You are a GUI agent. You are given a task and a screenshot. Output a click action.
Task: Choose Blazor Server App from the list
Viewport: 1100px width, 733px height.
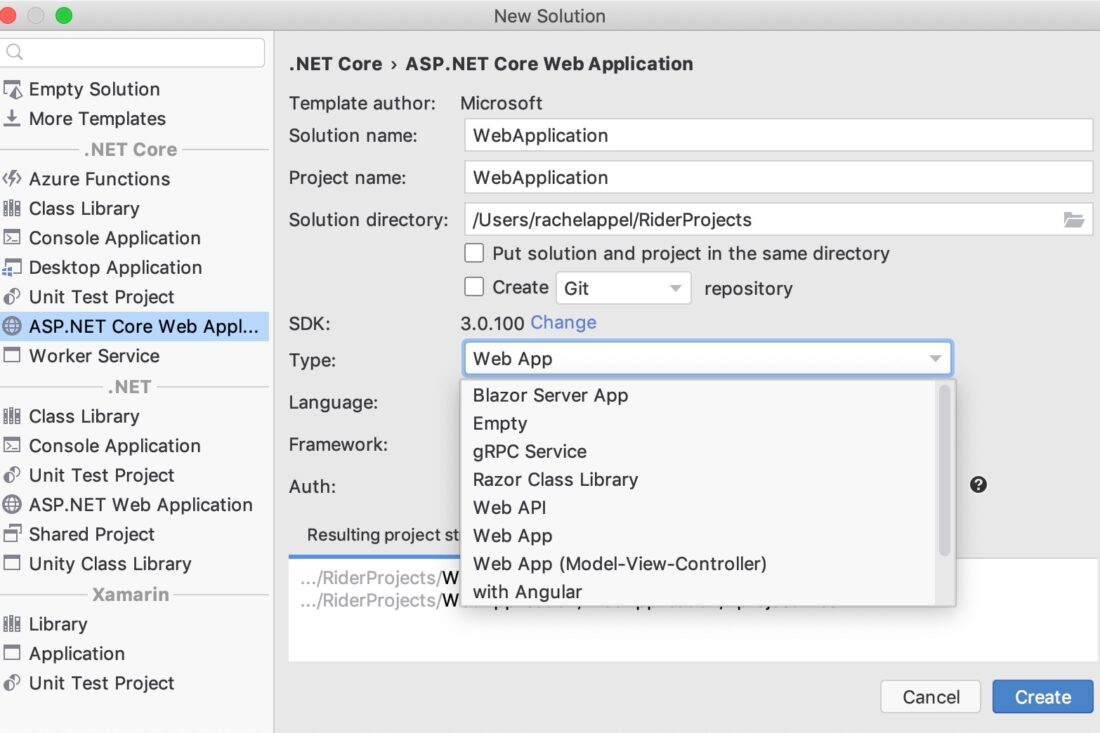pyautogui.click(x=551, y=395)
